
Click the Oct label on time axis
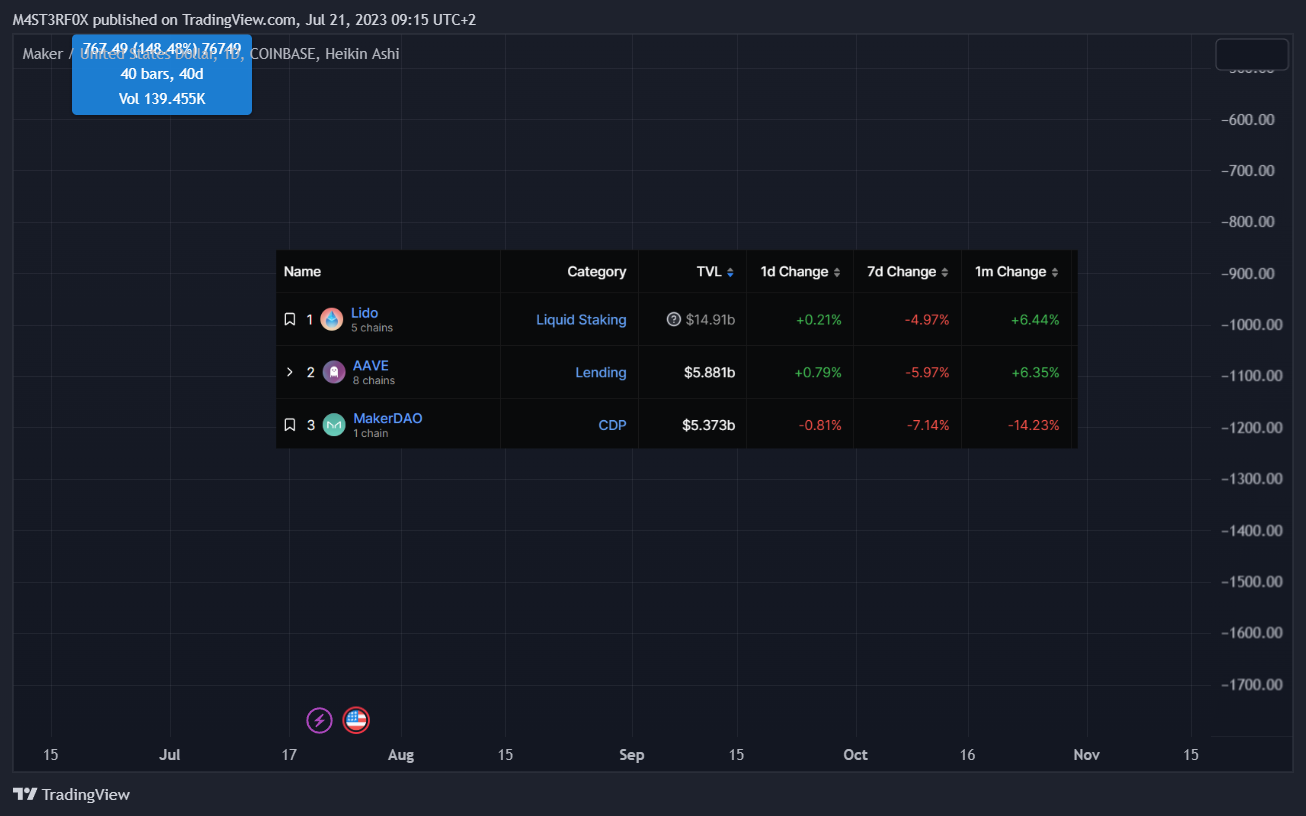pos(855,755)
